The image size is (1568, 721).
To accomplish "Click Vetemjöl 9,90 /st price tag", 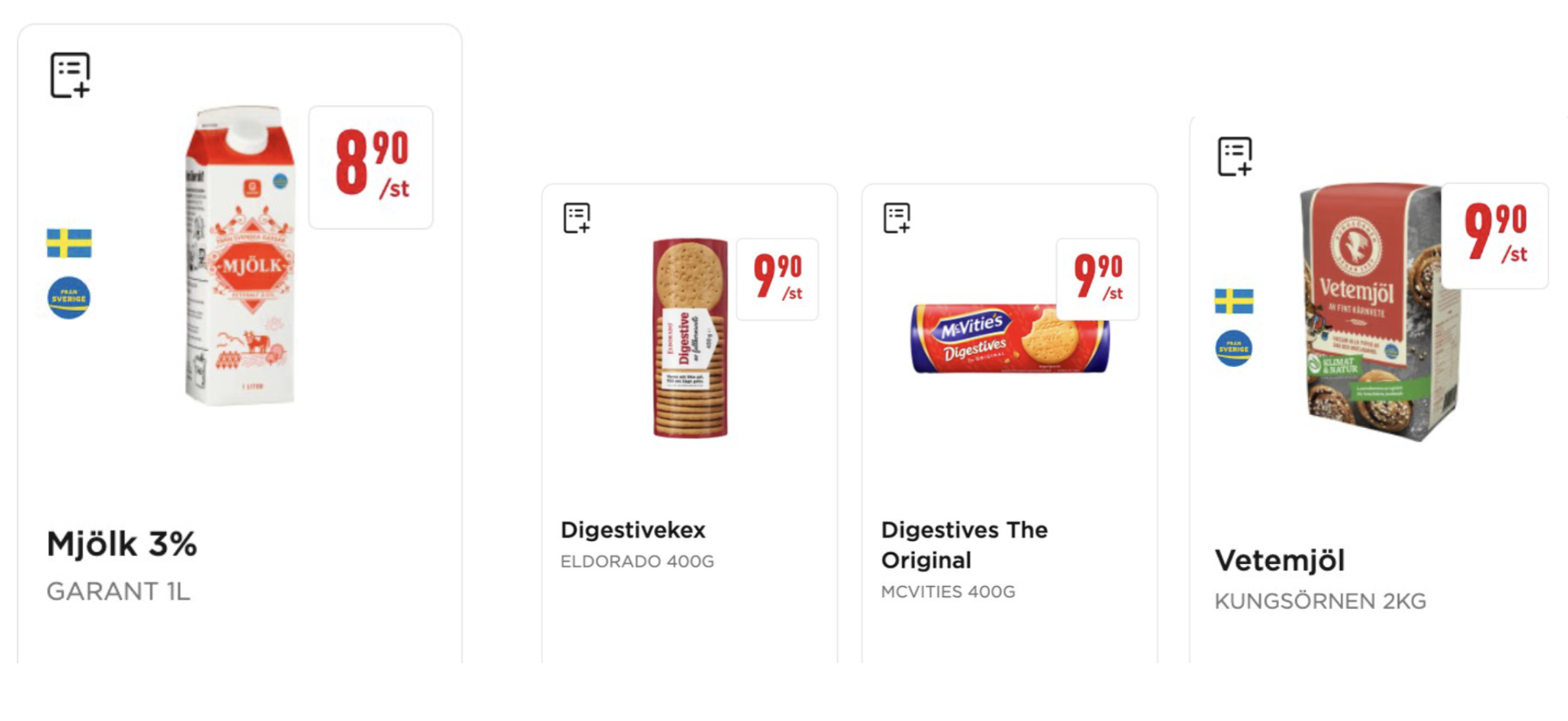I will pos(1495,235).
